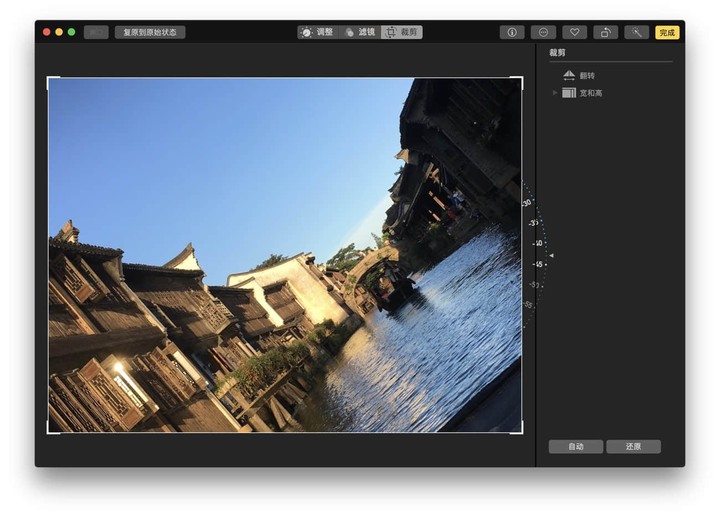Switch to the 调整 (Adjust) tab
This screenshot has height=517, width=720.
pos(318,32)
